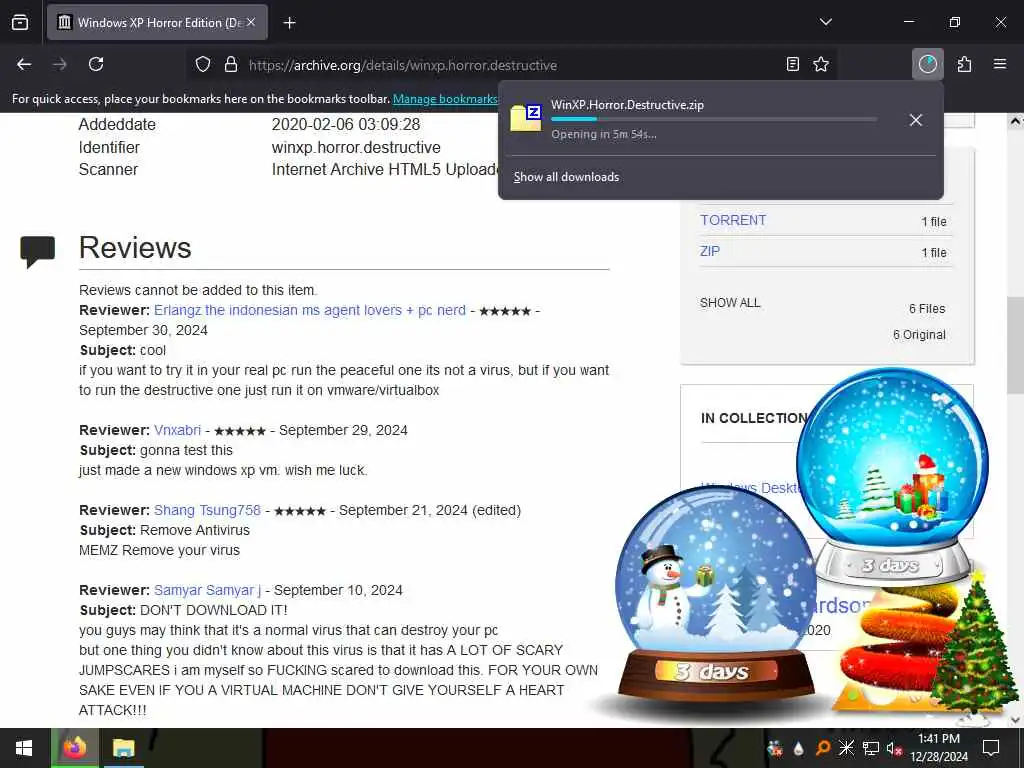Bookmark this page with the star icon
This screenshot has width=1024, height=768.
pyautogui.click(x=821, y=64)
